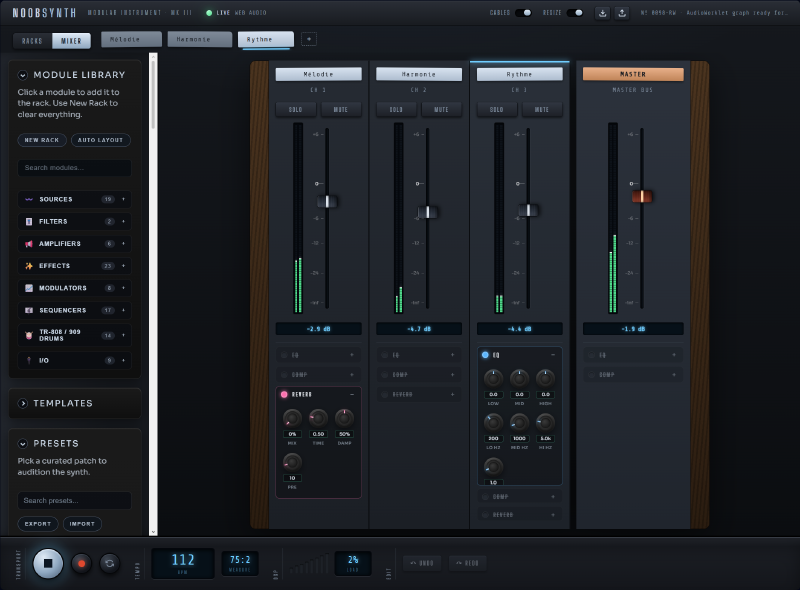This screenshot has height=590, width=800.
Task: Click the Sources waveform icon
Action: coord(29,199)
